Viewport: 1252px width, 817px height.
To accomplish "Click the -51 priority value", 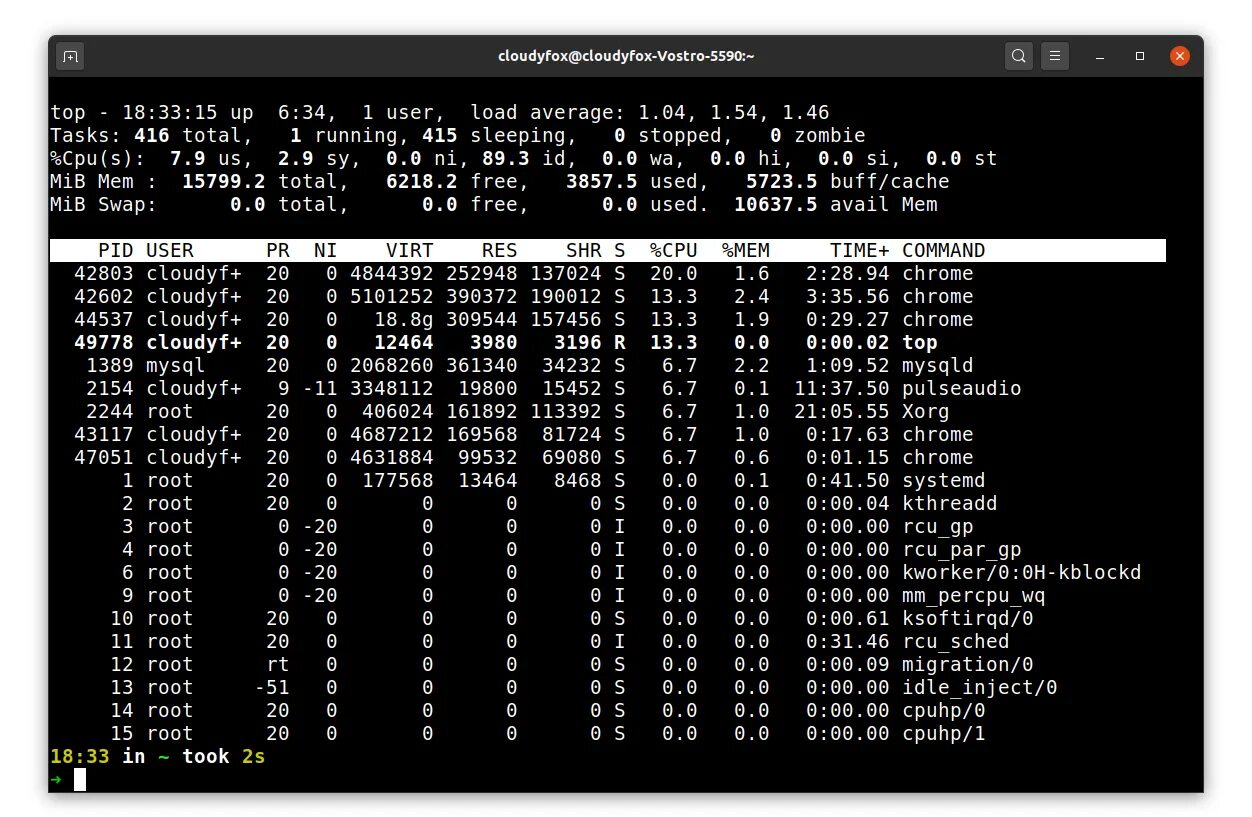I will click(272, 687).
